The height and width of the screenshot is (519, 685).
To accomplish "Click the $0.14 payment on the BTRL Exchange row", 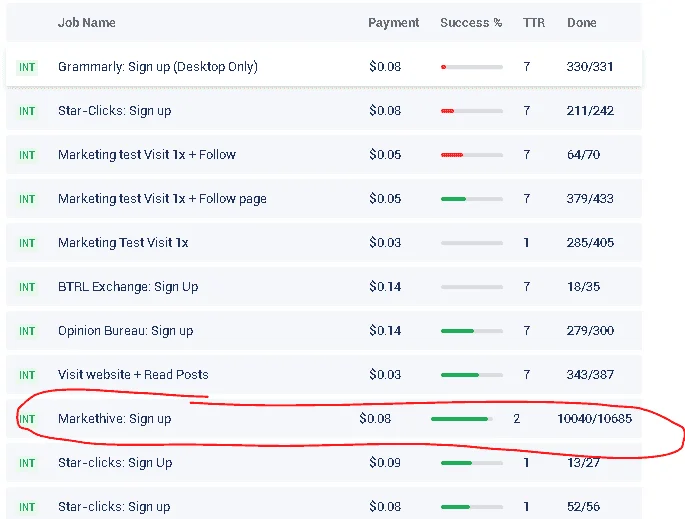I will [385, 287].
